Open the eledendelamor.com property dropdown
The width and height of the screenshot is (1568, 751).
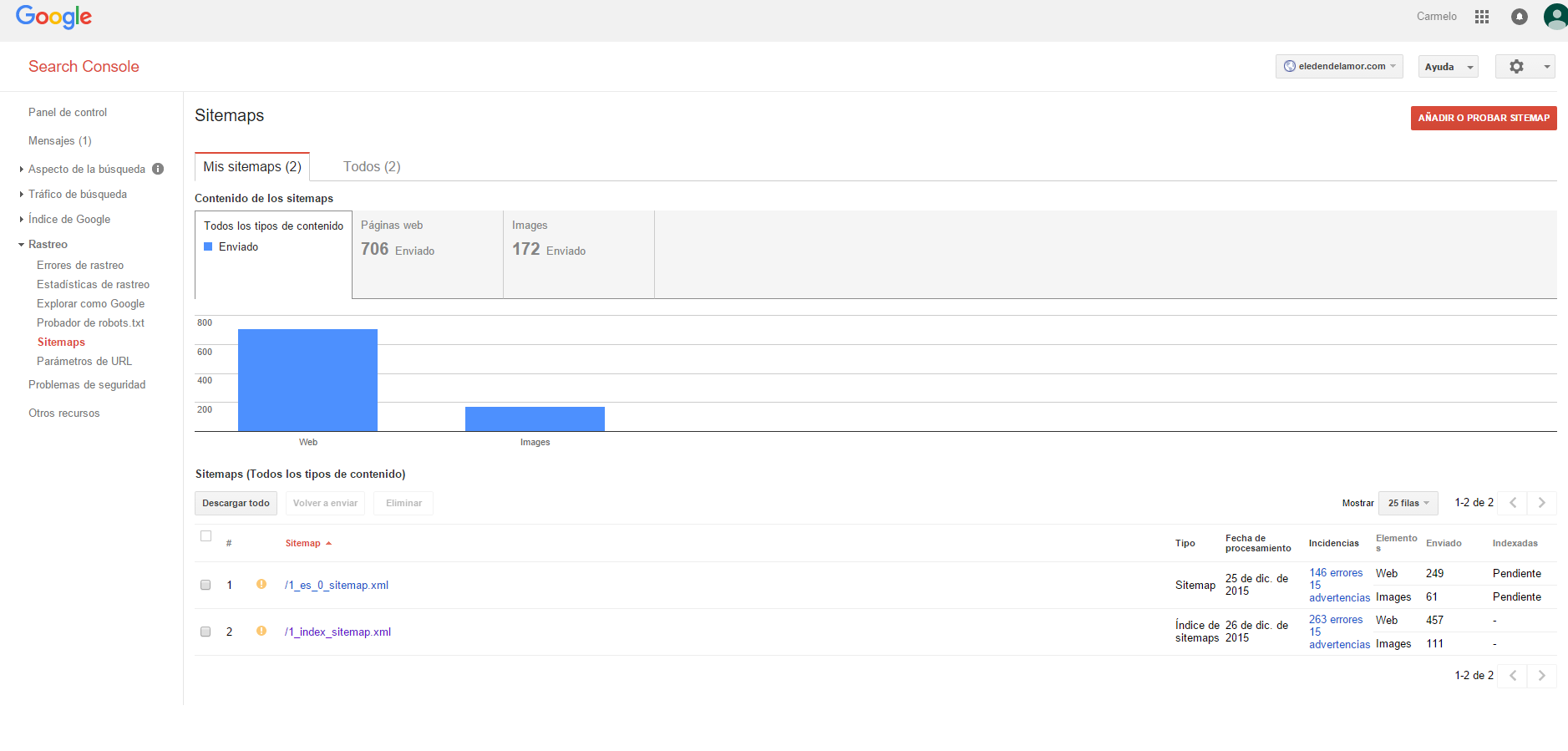click(1339, 67)
